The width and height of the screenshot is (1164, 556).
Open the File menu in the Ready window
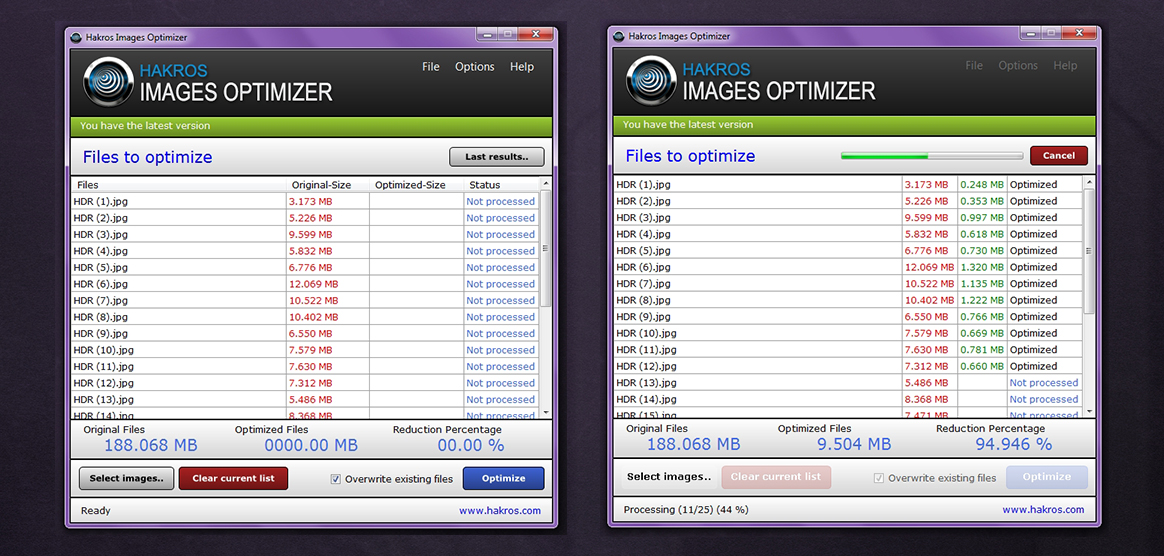click(431, 67)
